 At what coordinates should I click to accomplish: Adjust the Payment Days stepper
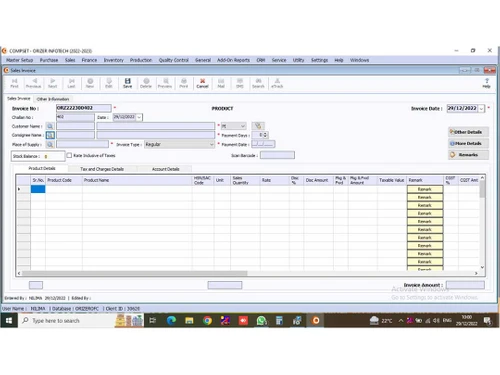coord(265,135)
